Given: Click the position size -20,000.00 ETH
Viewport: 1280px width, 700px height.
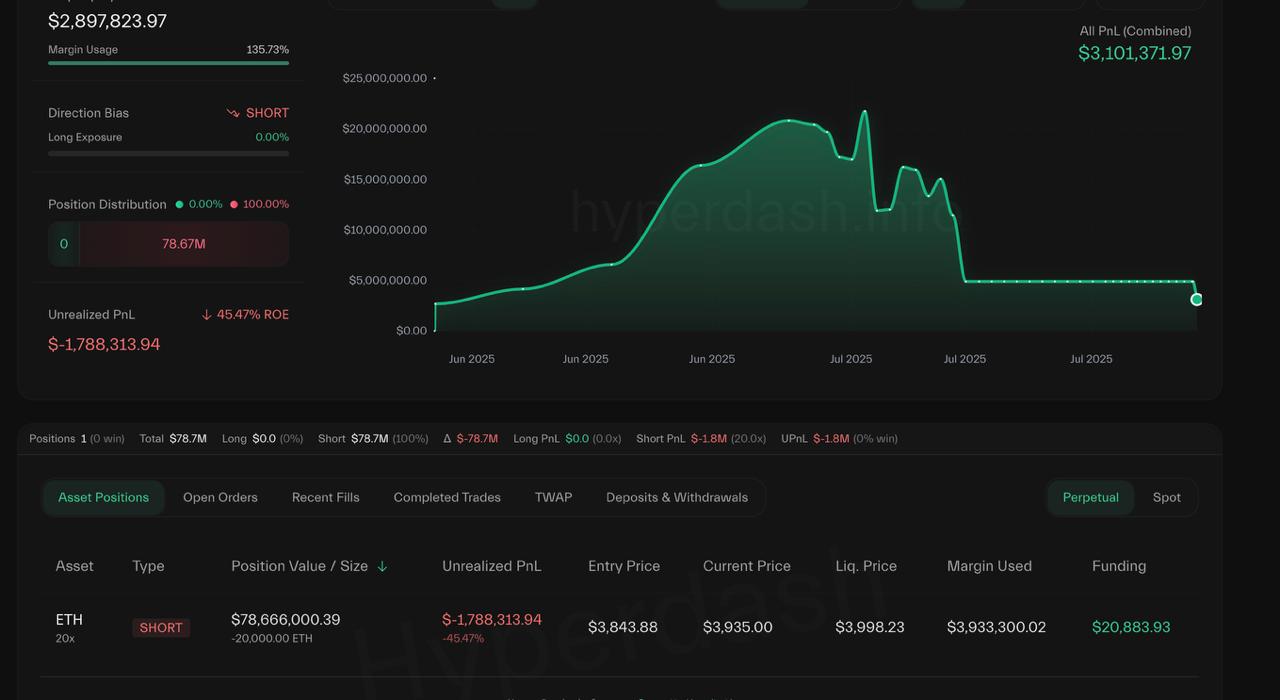Looking at the screenshot, I should pyautogui.click(x=274, y=638).
